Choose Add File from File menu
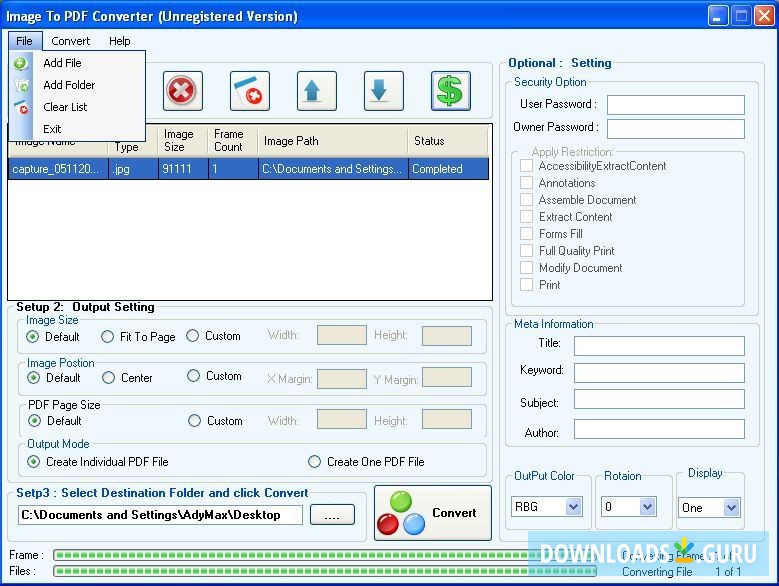Screen dimensions: 779x586 coord(62,63)
